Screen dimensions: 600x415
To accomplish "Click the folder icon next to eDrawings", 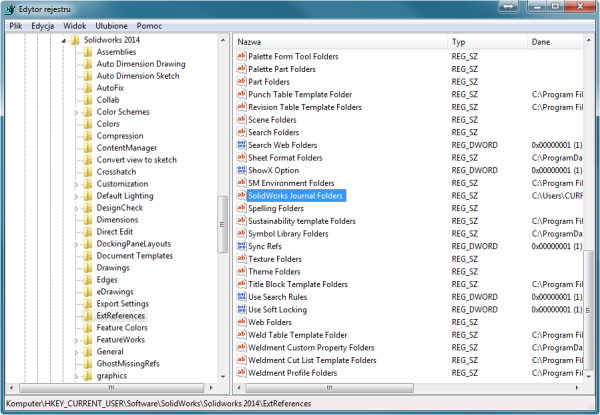I will coord(88,291).
